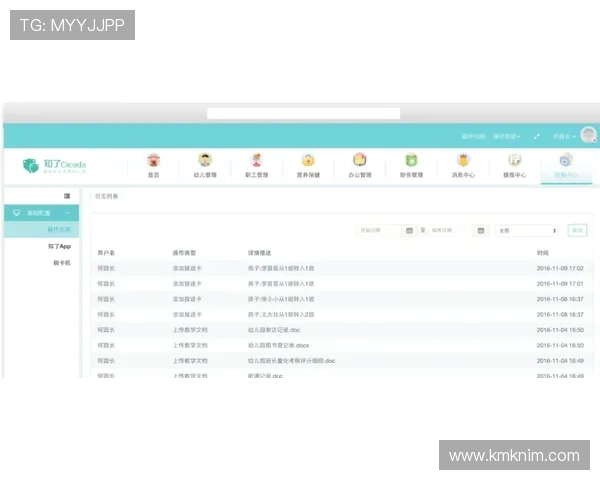600x480 pixels.
Task: Click the end date input field
Action: (x=450, y=230)
